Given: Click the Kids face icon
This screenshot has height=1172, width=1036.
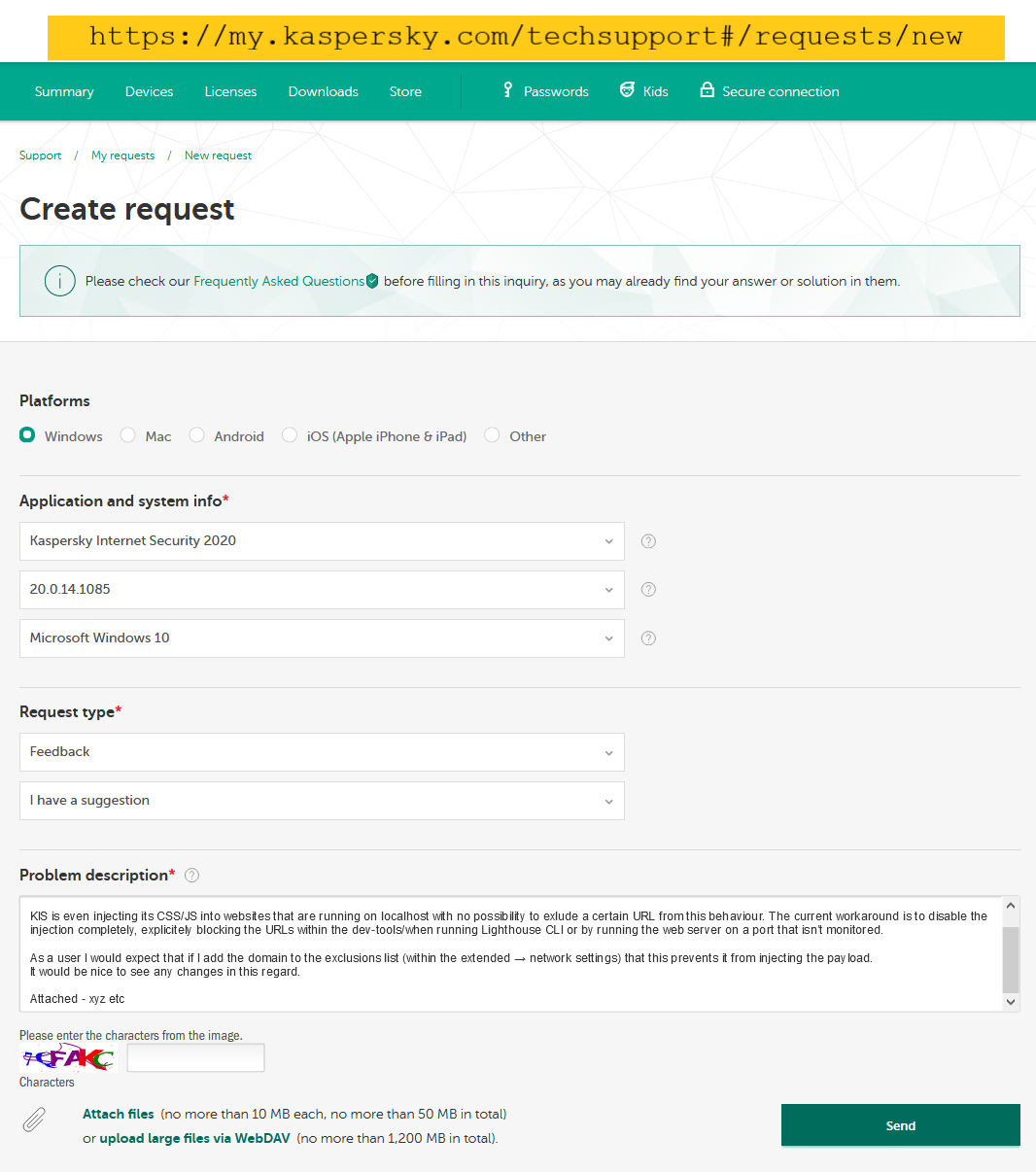Looking at the screenshot, I should tap(627, 90).
